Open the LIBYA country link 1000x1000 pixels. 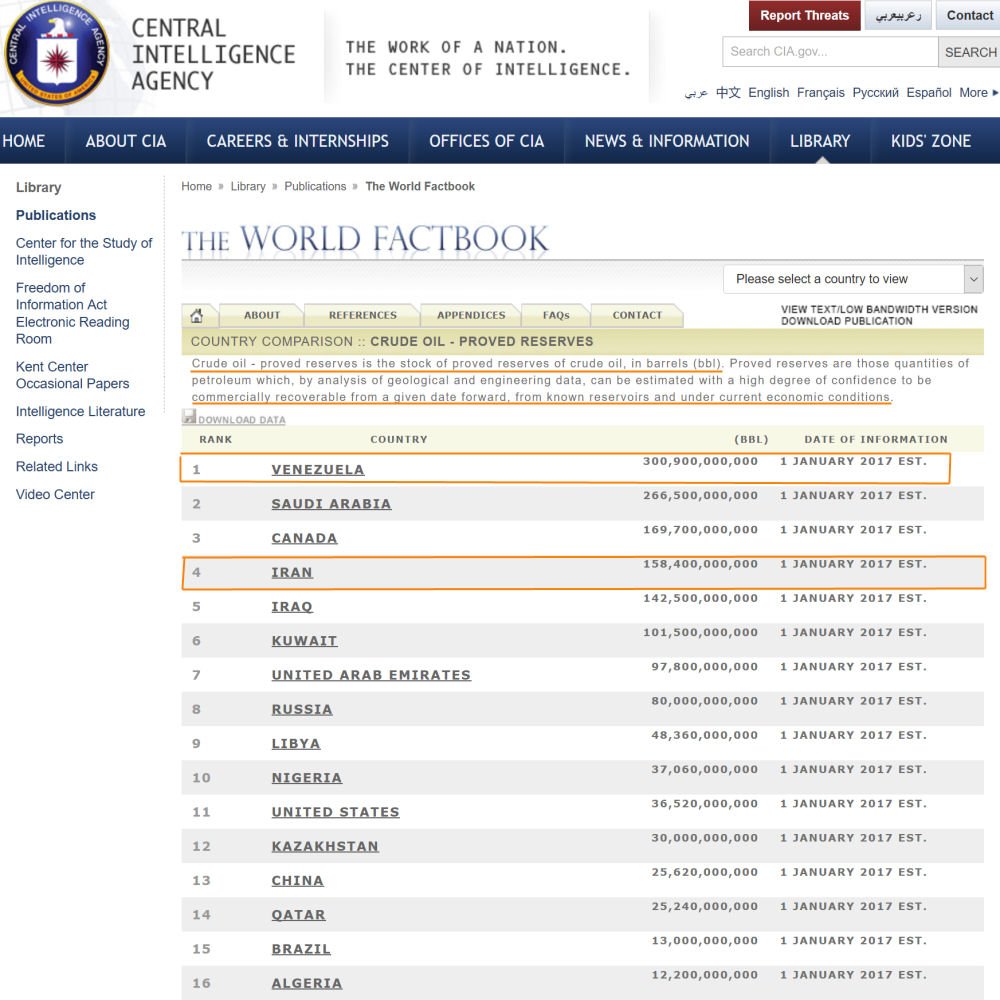point(296,744)
